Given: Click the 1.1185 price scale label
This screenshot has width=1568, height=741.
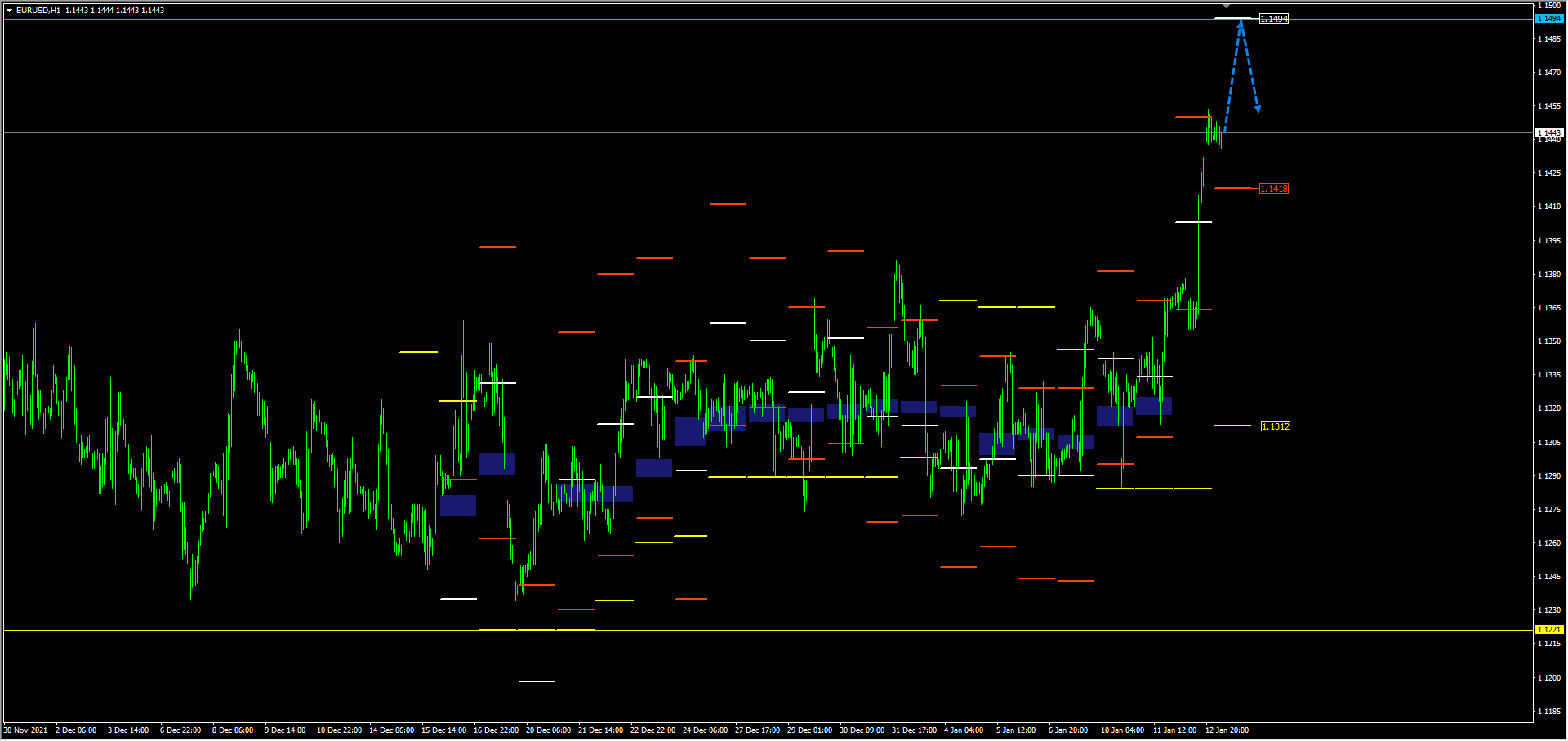Looking at the screenshot, I should pyautogui.click(x=1549, y=712).
